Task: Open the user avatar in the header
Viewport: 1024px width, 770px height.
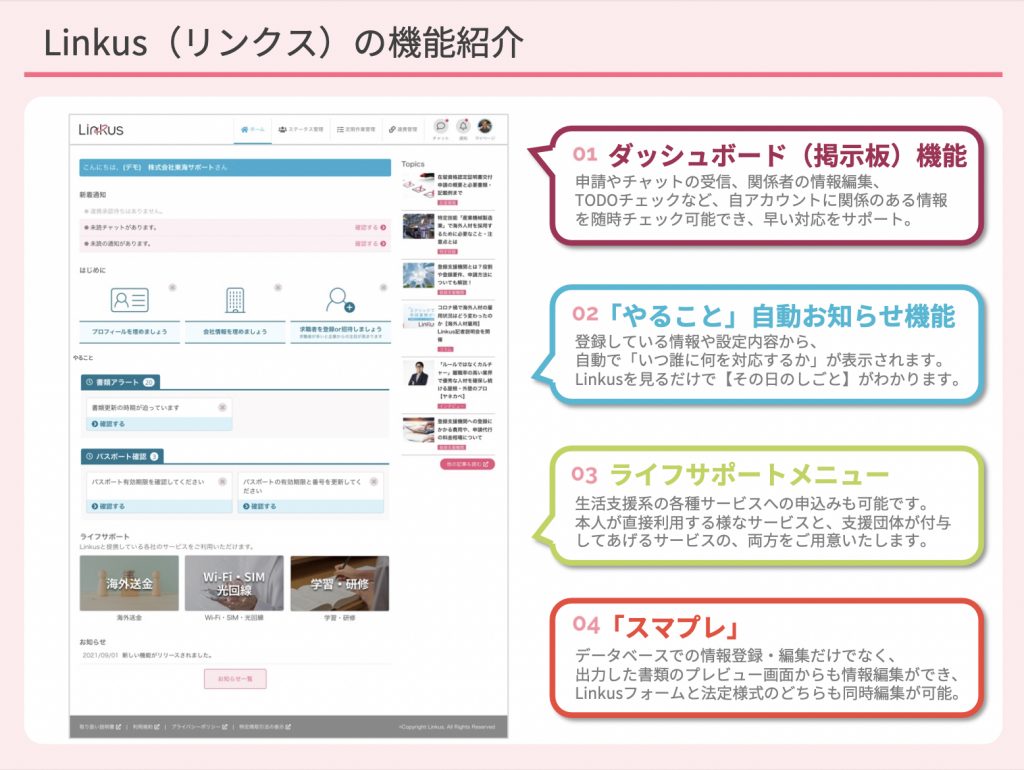Action: tap(485, 126)
